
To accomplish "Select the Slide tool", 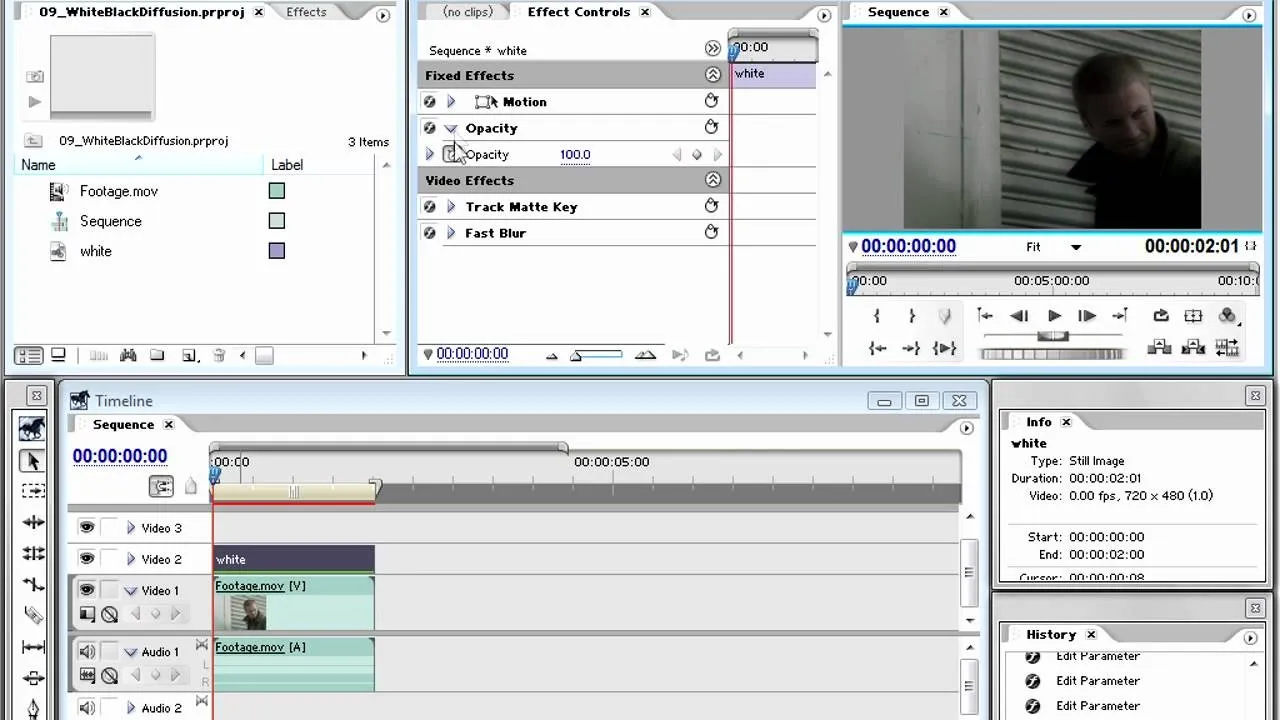I will click(32, 677).
